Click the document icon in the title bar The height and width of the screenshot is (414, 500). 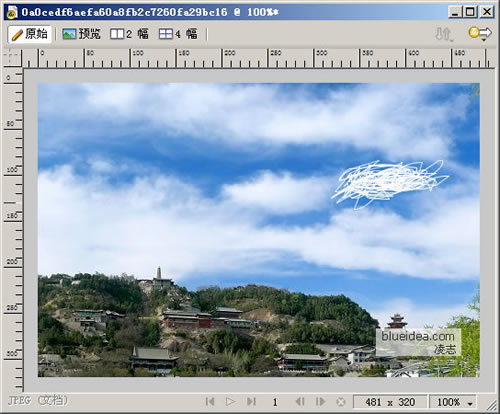pyautogui.click(x=12, y=12)
